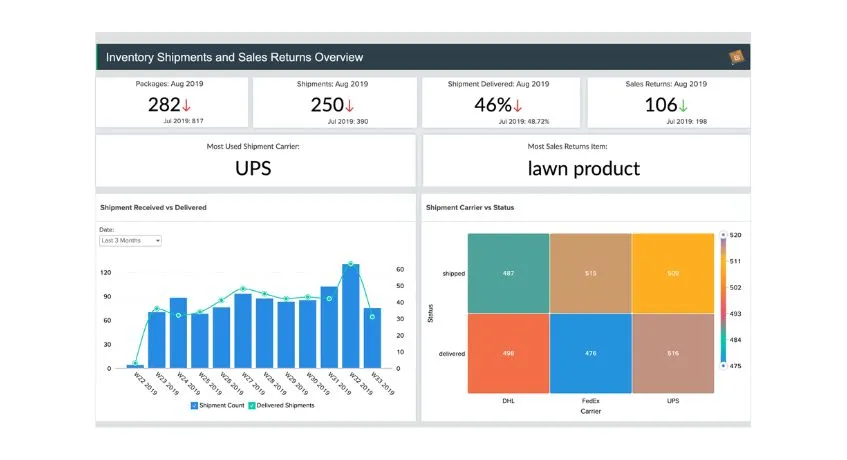847x460 pixels.
Task: Click 'Shipment Received vs Delivered' chart title
Action: click(x=153, y=207)
